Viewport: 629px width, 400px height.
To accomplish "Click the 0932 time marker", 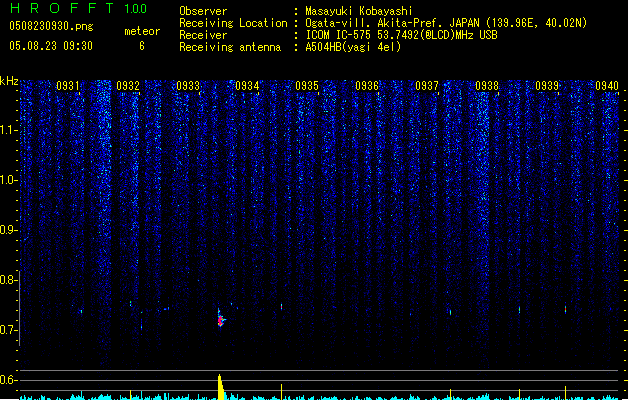I will 128,85.
